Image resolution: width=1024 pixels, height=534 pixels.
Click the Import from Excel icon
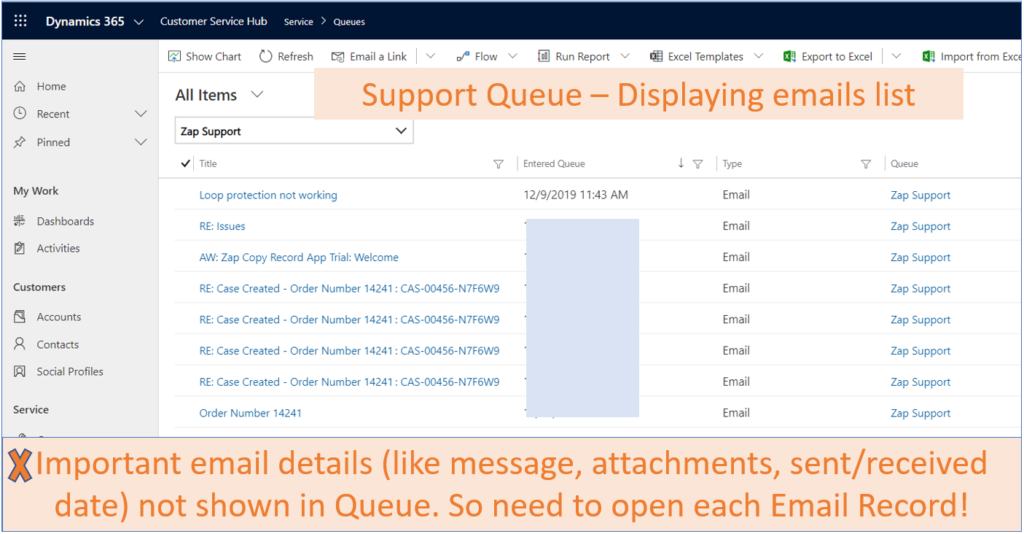tap(928, 57)
